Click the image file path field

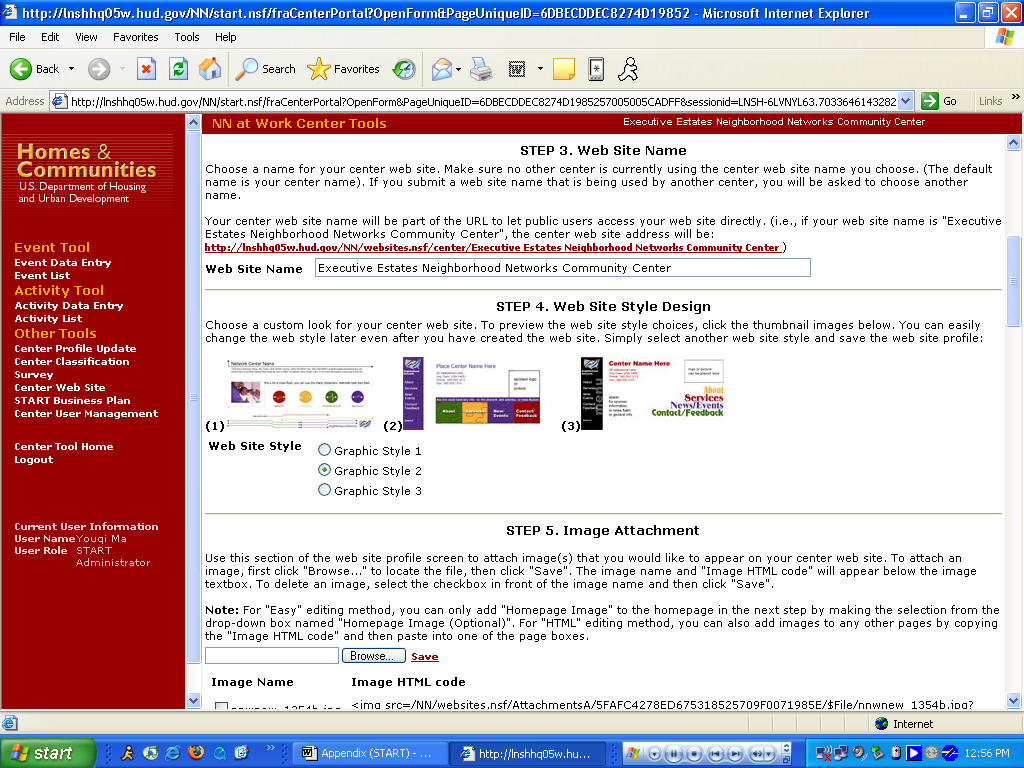click(x=272, y=656)
